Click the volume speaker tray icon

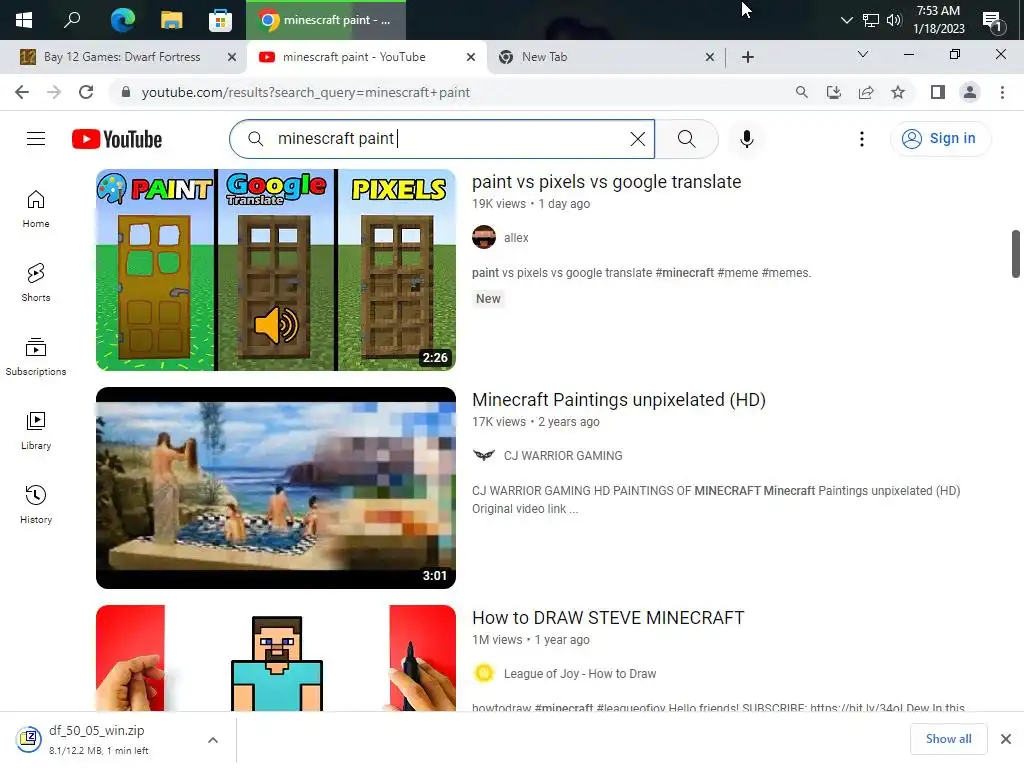893,20
